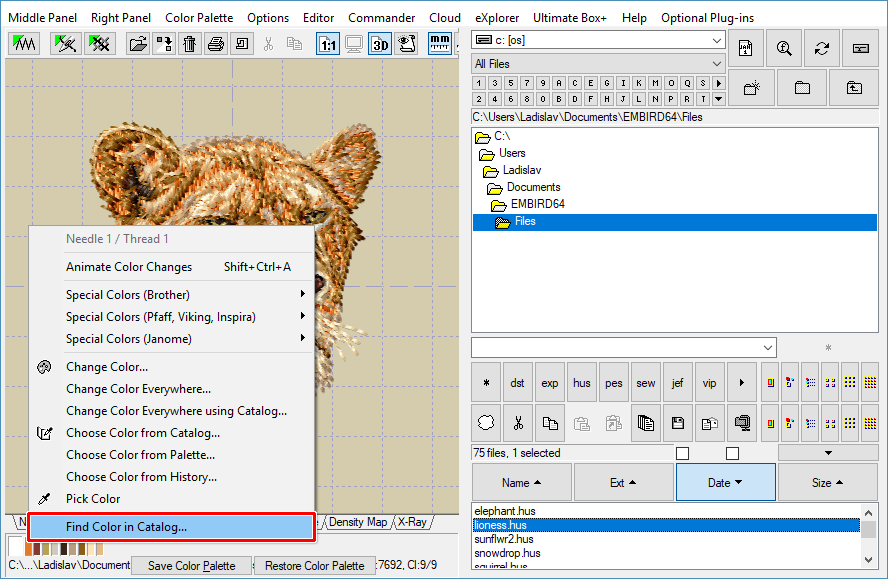Click the find file magnifier icon
This screenshot has height=579, width=888.
pos(784,48)
